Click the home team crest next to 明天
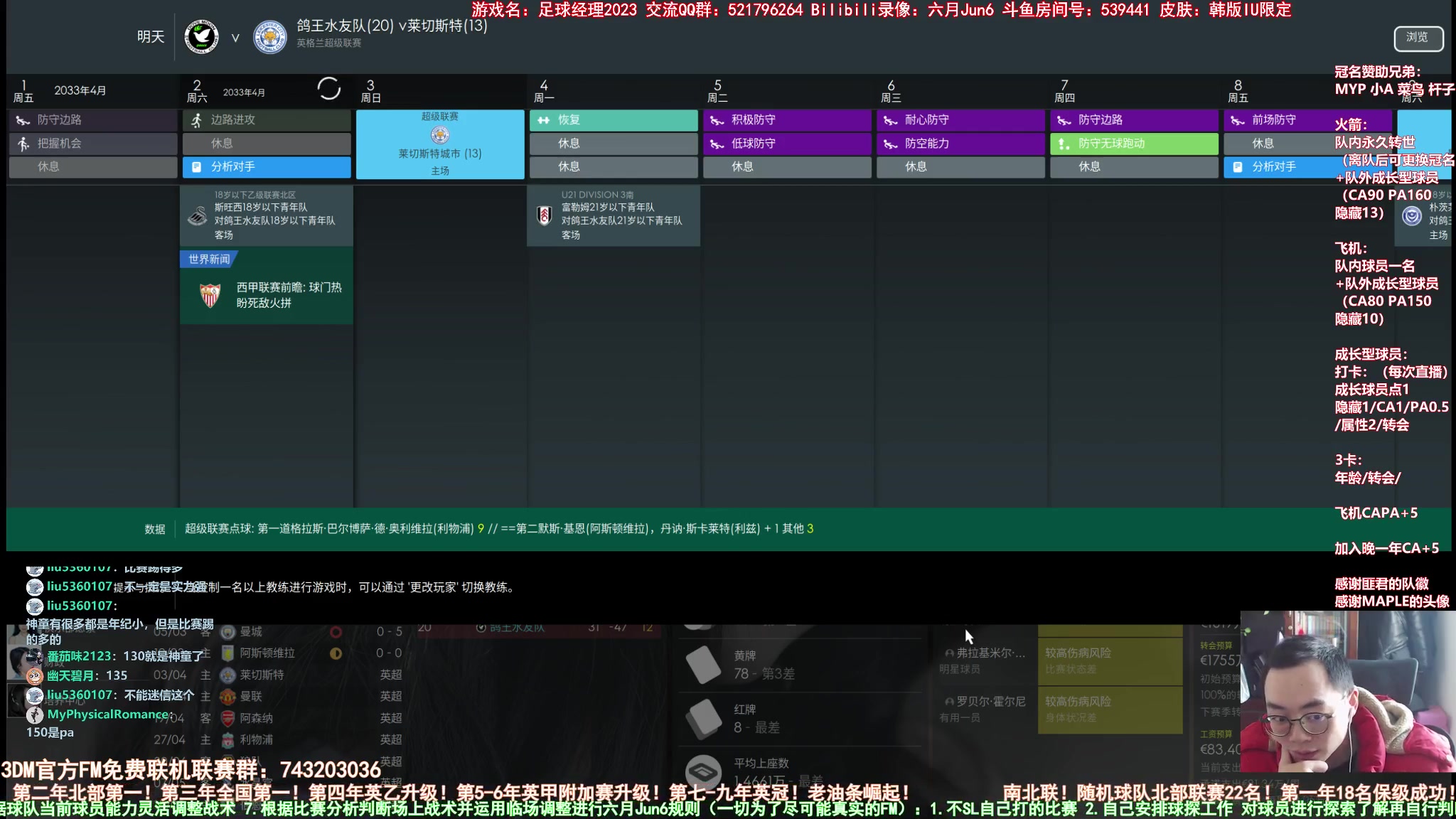Screen dimensions: 1456x819 click(x=201, y=37)
